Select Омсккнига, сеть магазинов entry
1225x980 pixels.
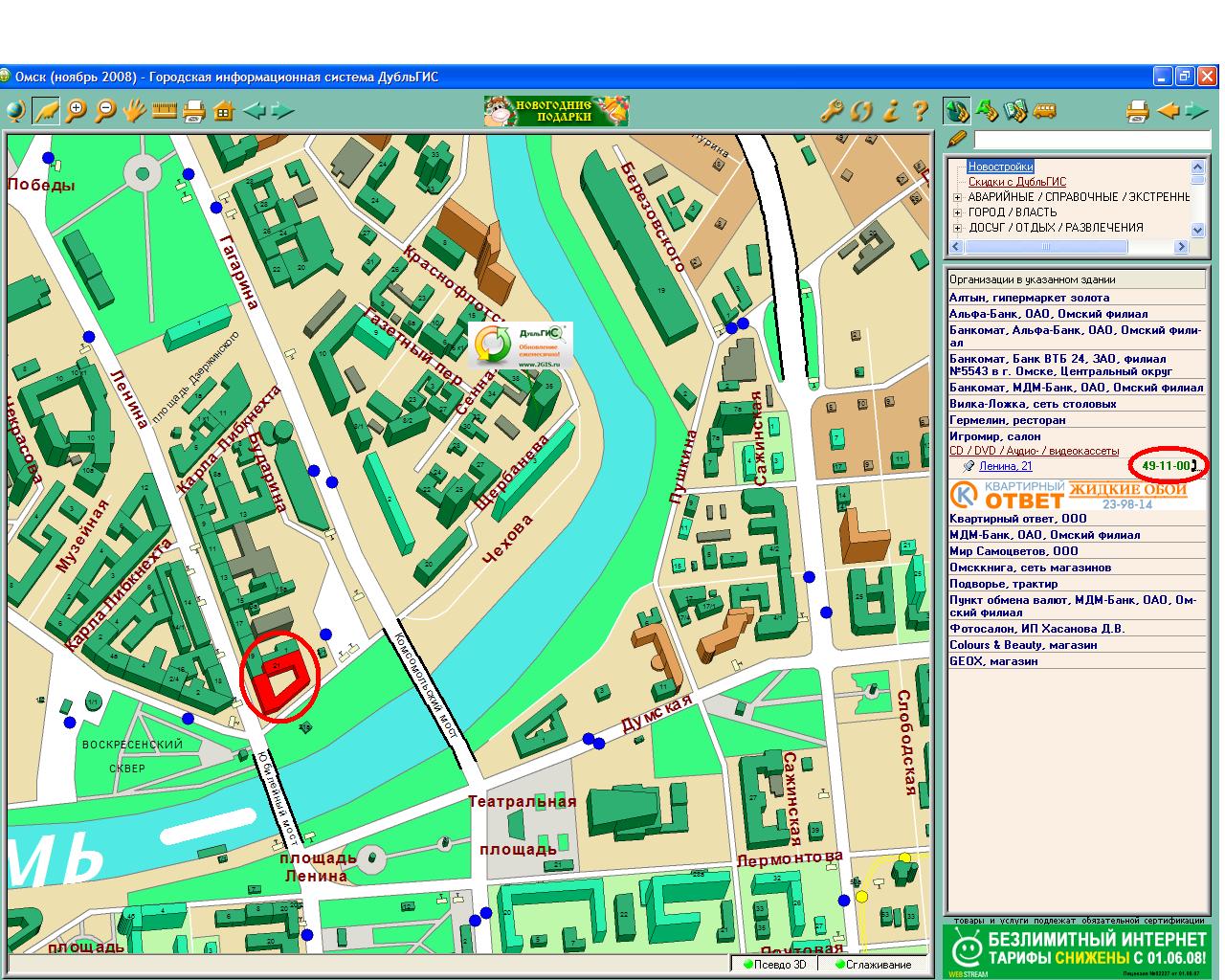click(1077, 568)
